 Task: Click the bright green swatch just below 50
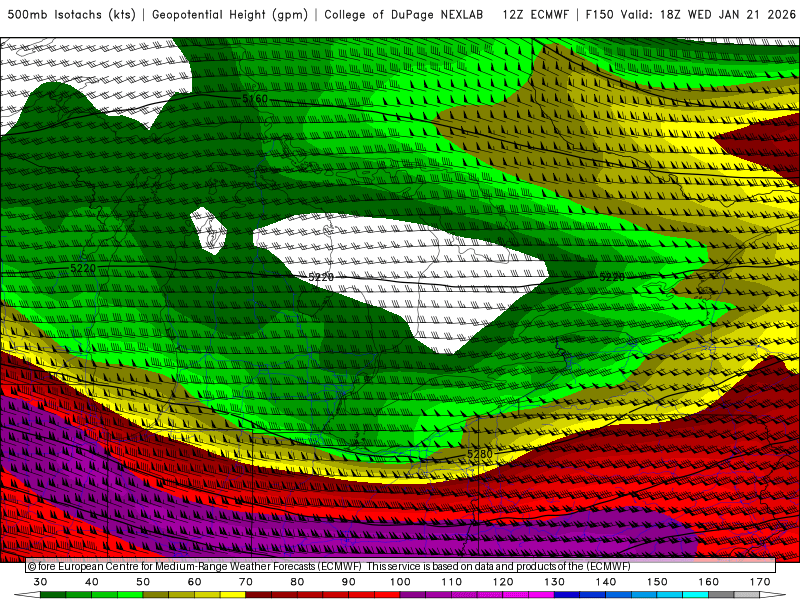tap(130, 595)
